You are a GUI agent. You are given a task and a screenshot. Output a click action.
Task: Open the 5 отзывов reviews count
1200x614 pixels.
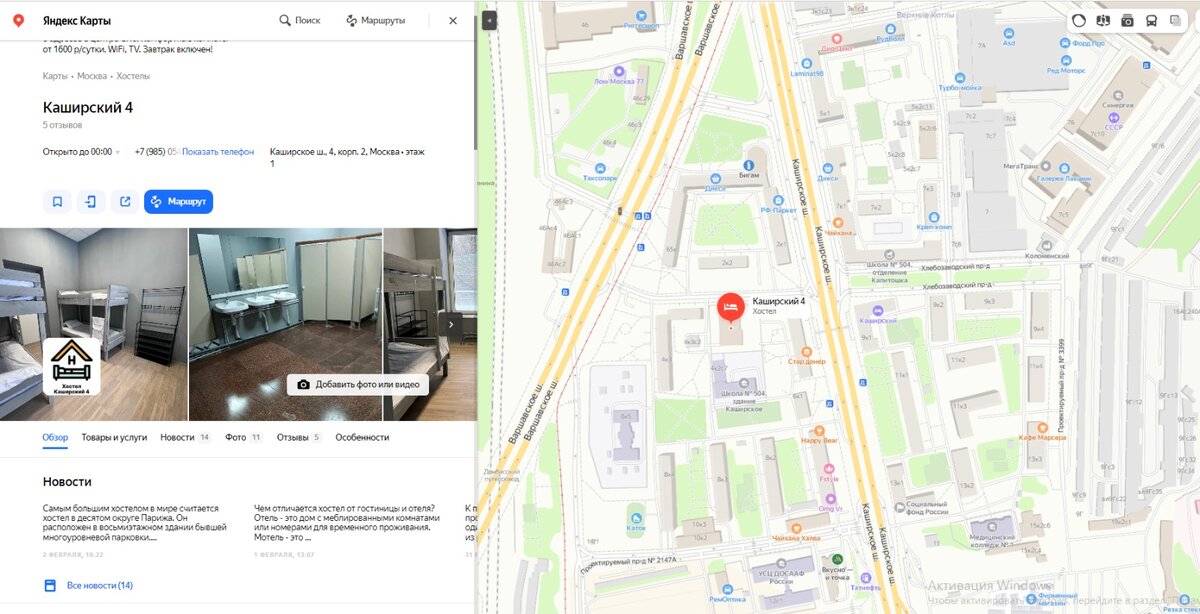point(62,125)
